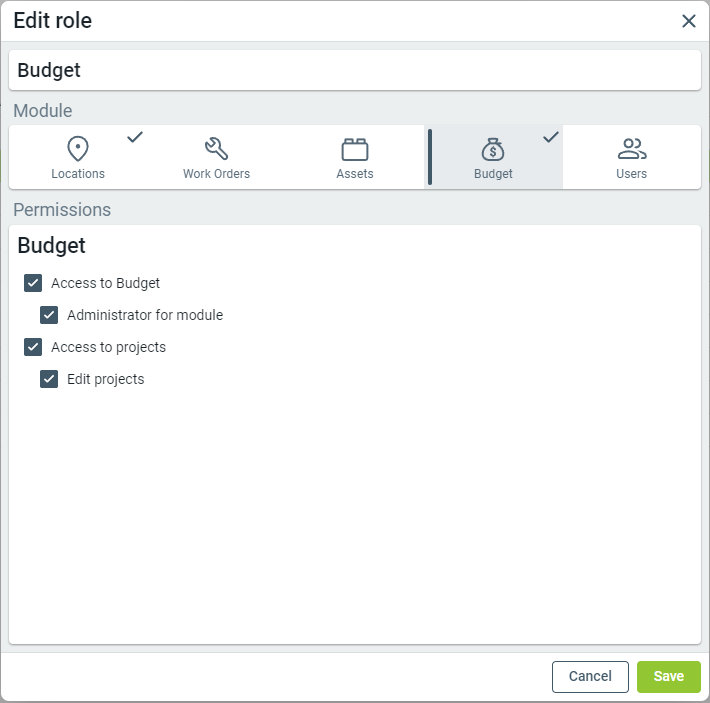Click the role name field containing Budget
Image resolution: width=710 pixels, height=703 pixels.
(x=355, y=71)
